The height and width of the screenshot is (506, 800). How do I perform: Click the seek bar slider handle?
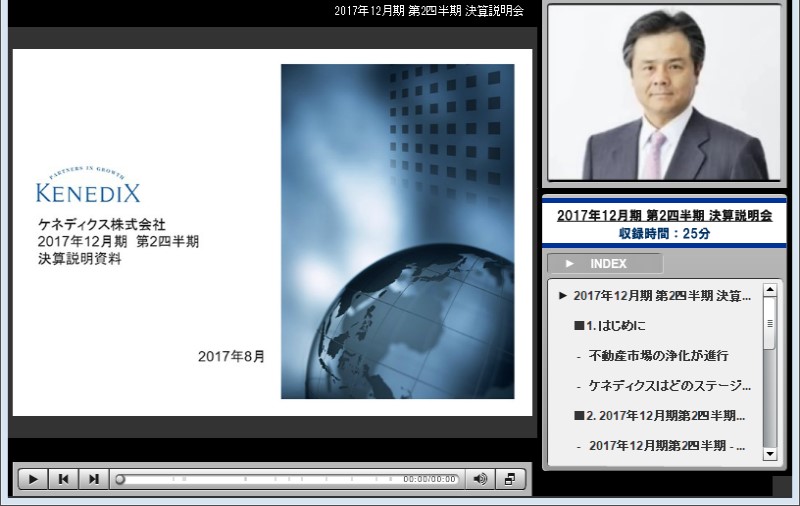point(120,479)
